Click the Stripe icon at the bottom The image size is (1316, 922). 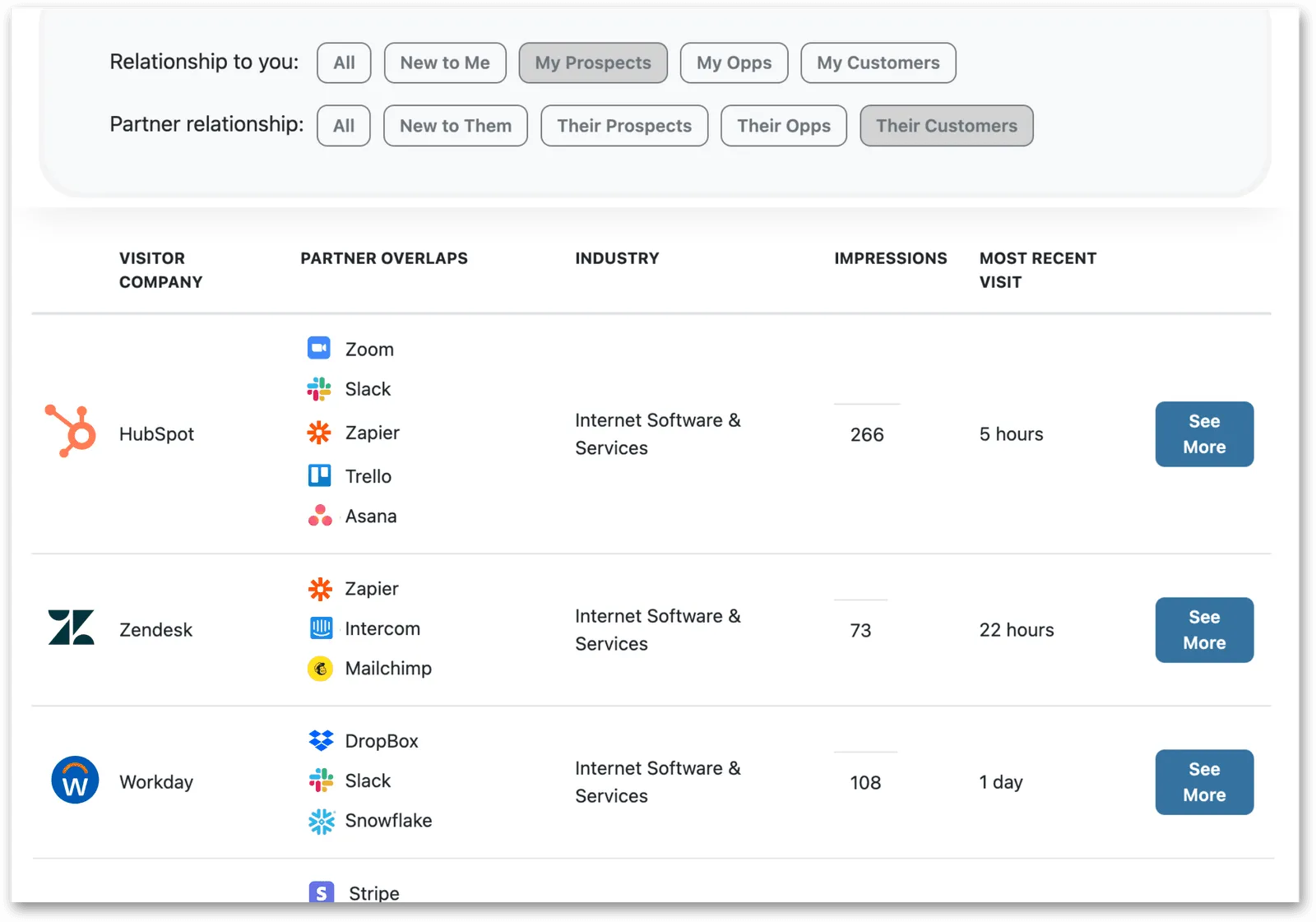322,892
